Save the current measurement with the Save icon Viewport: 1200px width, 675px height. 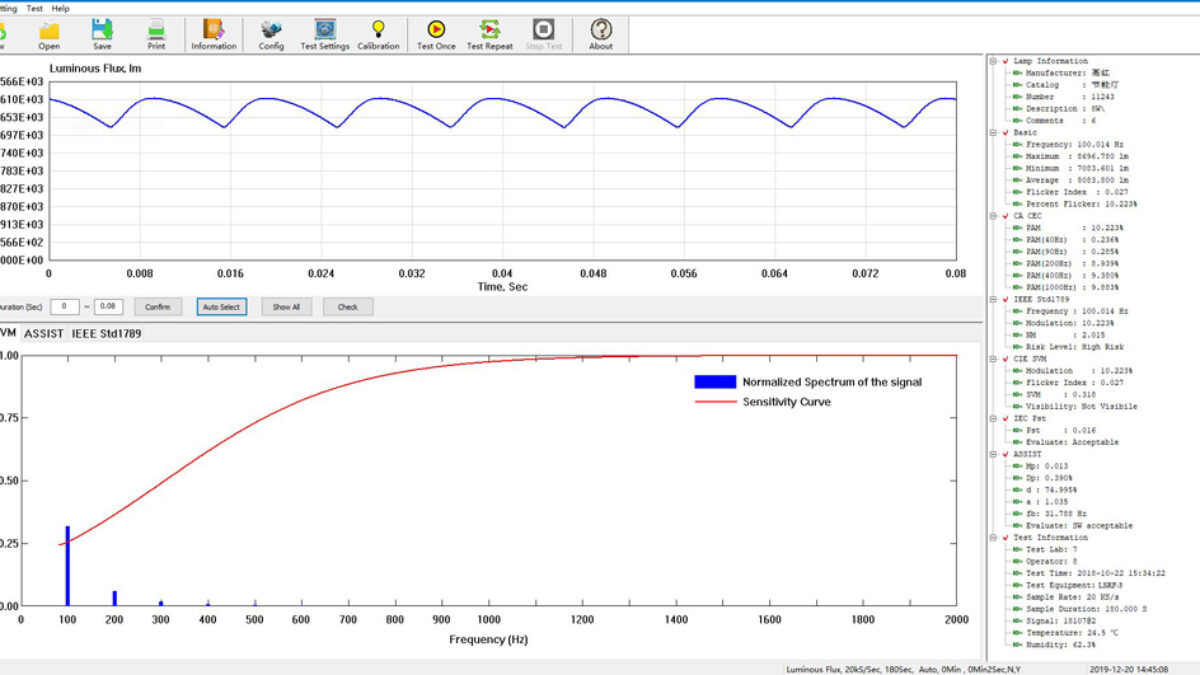pos(102,34)
